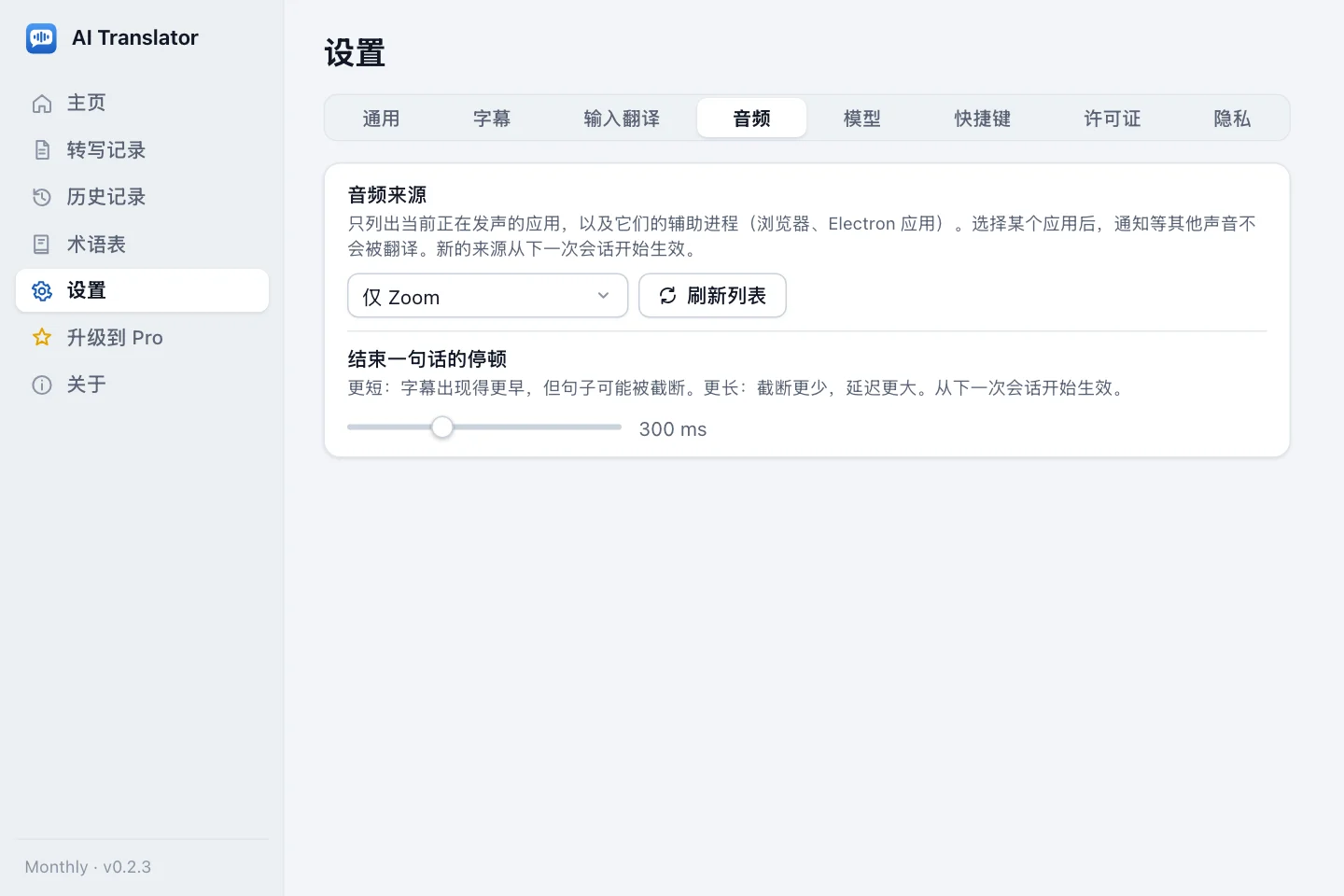This screenshot has width=1344, height=896.
Task: Click the AI Translator app name
Action: [135, 38]
